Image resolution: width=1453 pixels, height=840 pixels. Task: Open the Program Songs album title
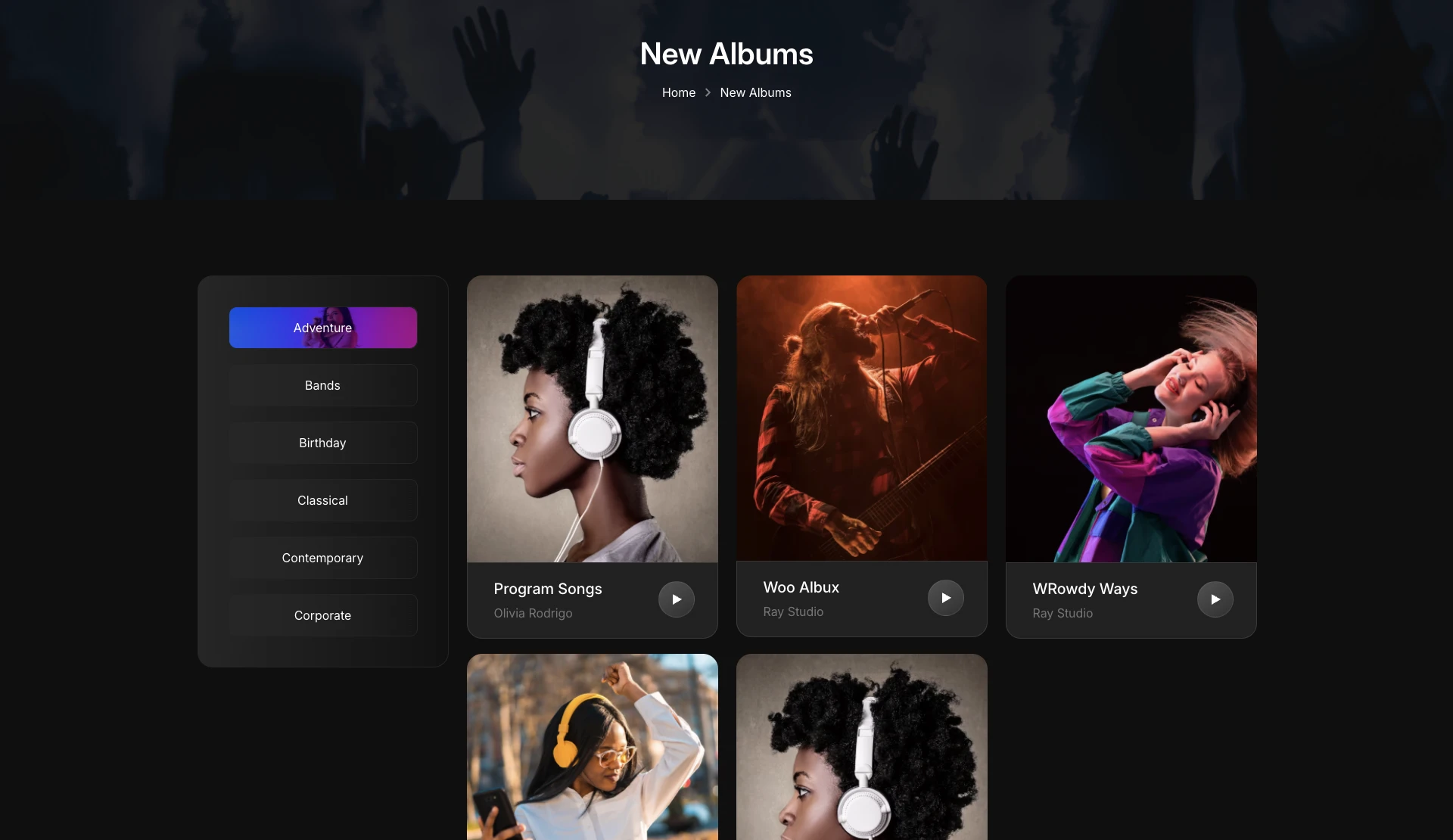pyautogui.click(x=548, y=589)
